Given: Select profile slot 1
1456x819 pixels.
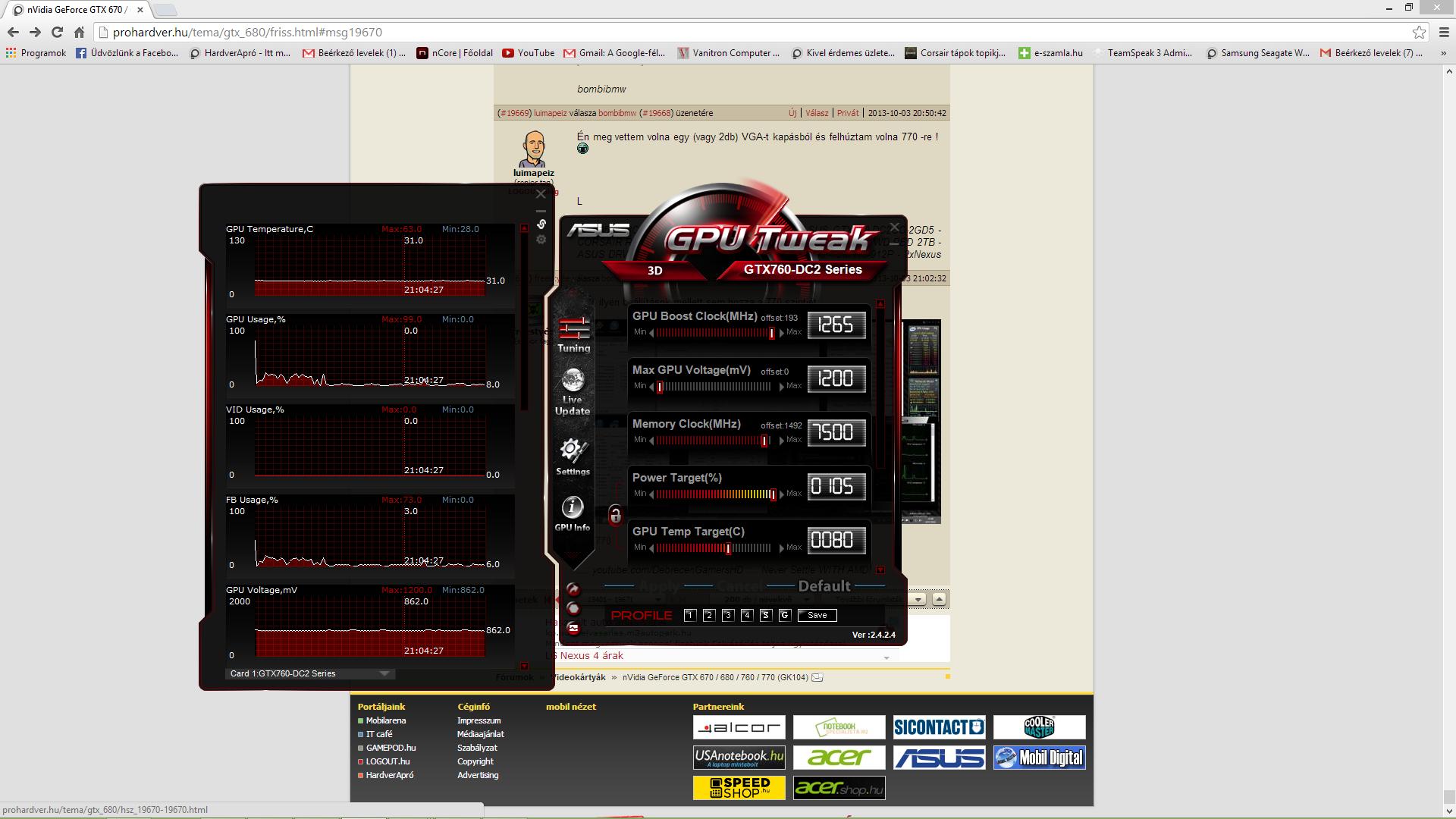Looking at the screenshot, I should [x=689, y=615].
